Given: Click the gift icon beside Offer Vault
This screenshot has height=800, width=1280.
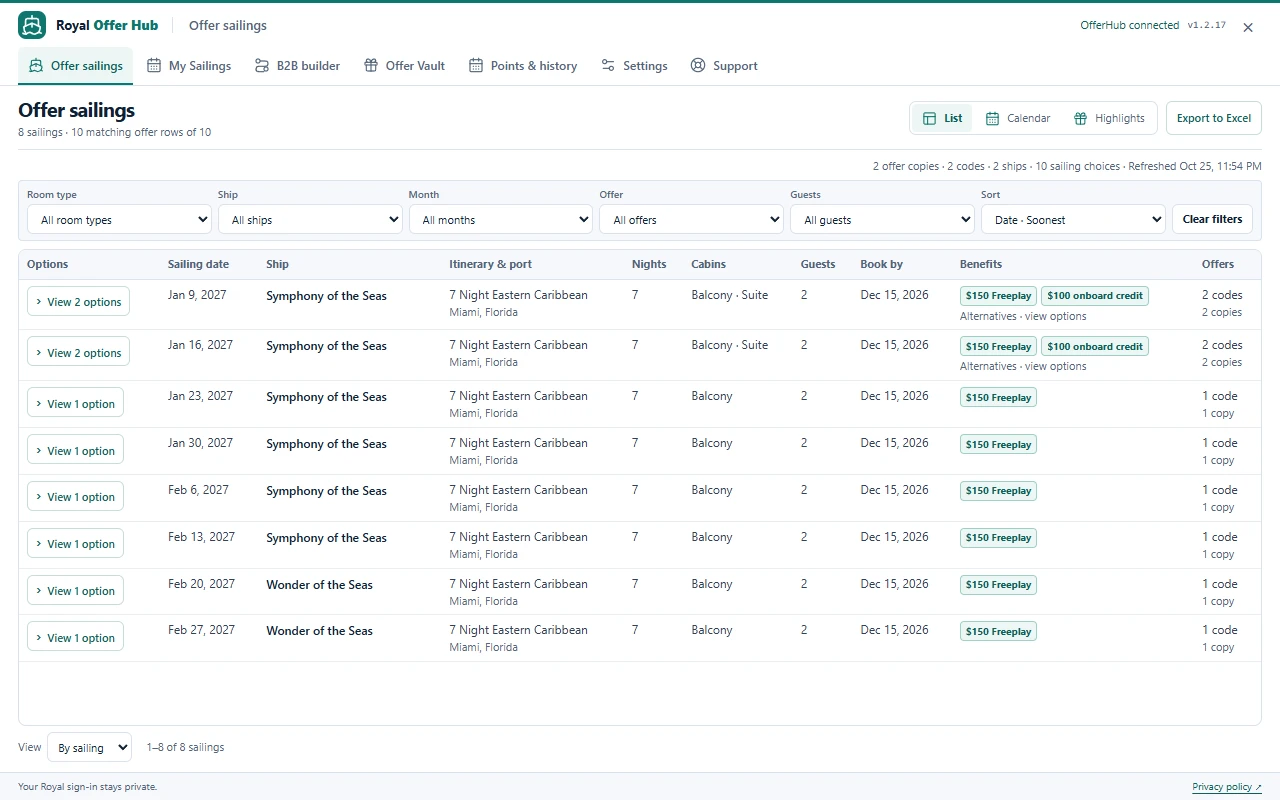Looking at the screenshot, I should (371, 66).
